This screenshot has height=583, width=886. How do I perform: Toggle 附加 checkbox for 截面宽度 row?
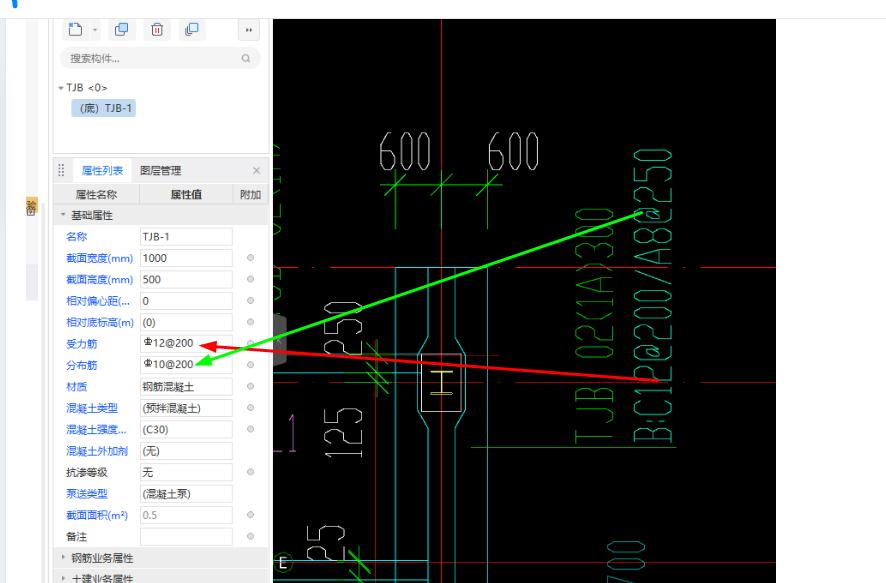pyautogui.click(x=250, y=258)
